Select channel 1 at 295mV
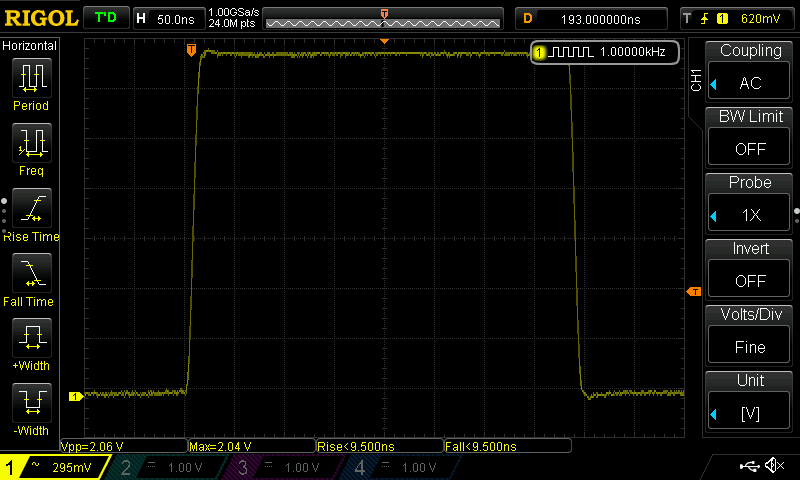This screenshot has width=800, height=480. coord(54,467)
